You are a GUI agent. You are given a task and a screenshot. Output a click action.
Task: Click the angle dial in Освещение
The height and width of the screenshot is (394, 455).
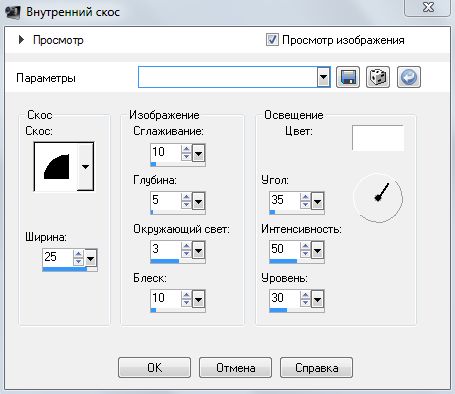pos(378,197)
